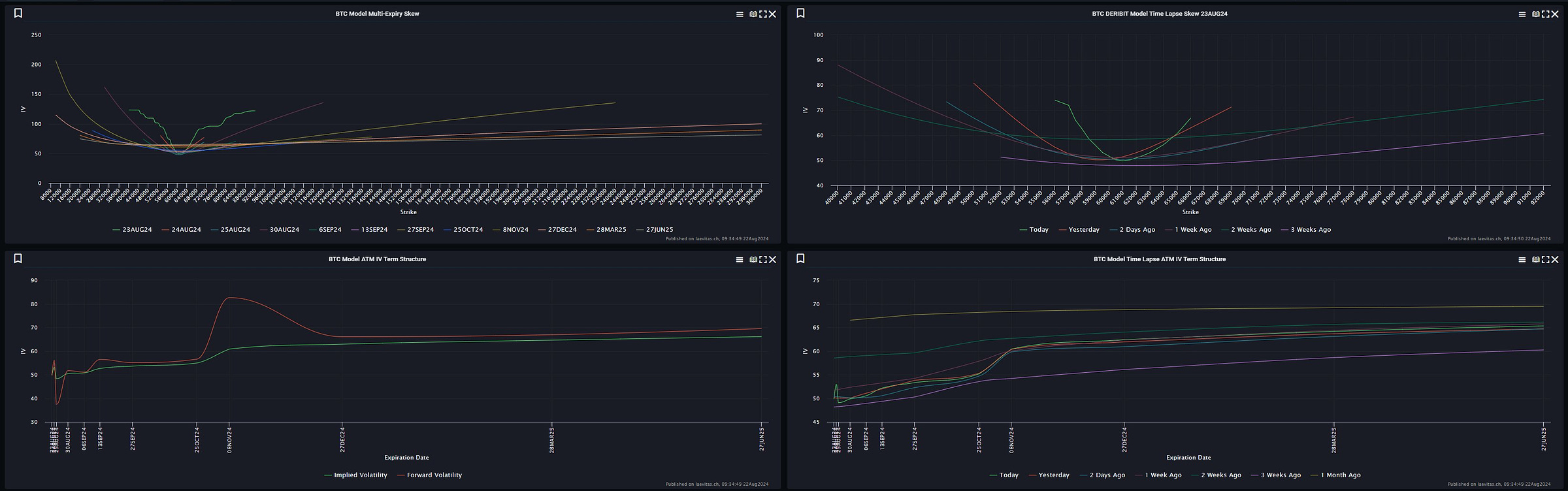The image size is (1568, 491).
Task: Expand ATM IV Term Structure chart to fullscreen
Action: click(762, 260)
